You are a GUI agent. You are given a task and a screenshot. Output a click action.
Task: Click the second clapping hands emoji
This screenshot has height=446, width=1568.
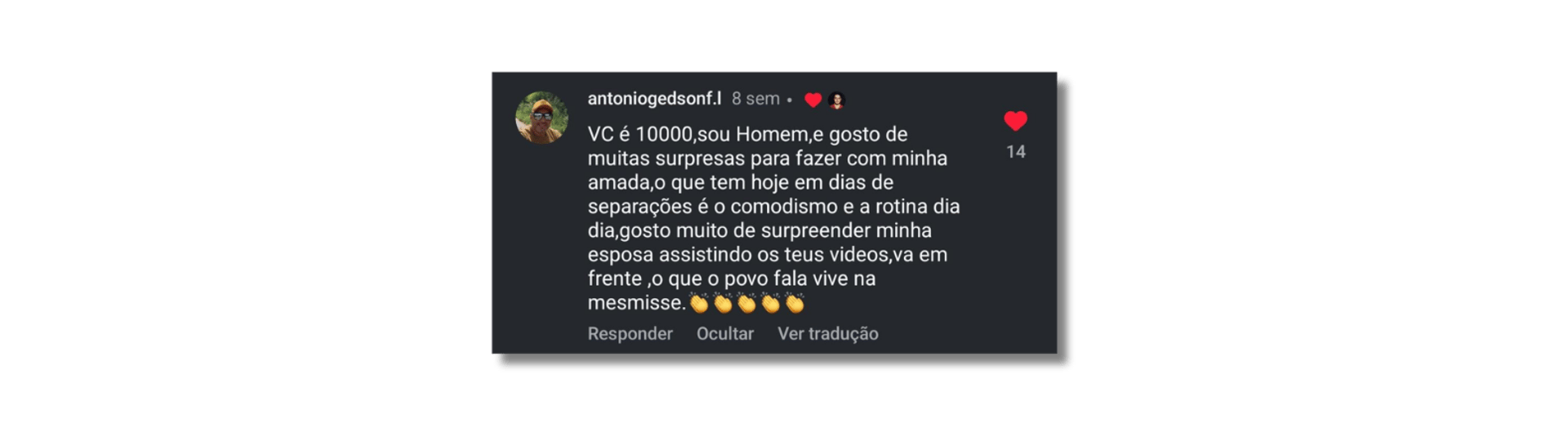723,303
